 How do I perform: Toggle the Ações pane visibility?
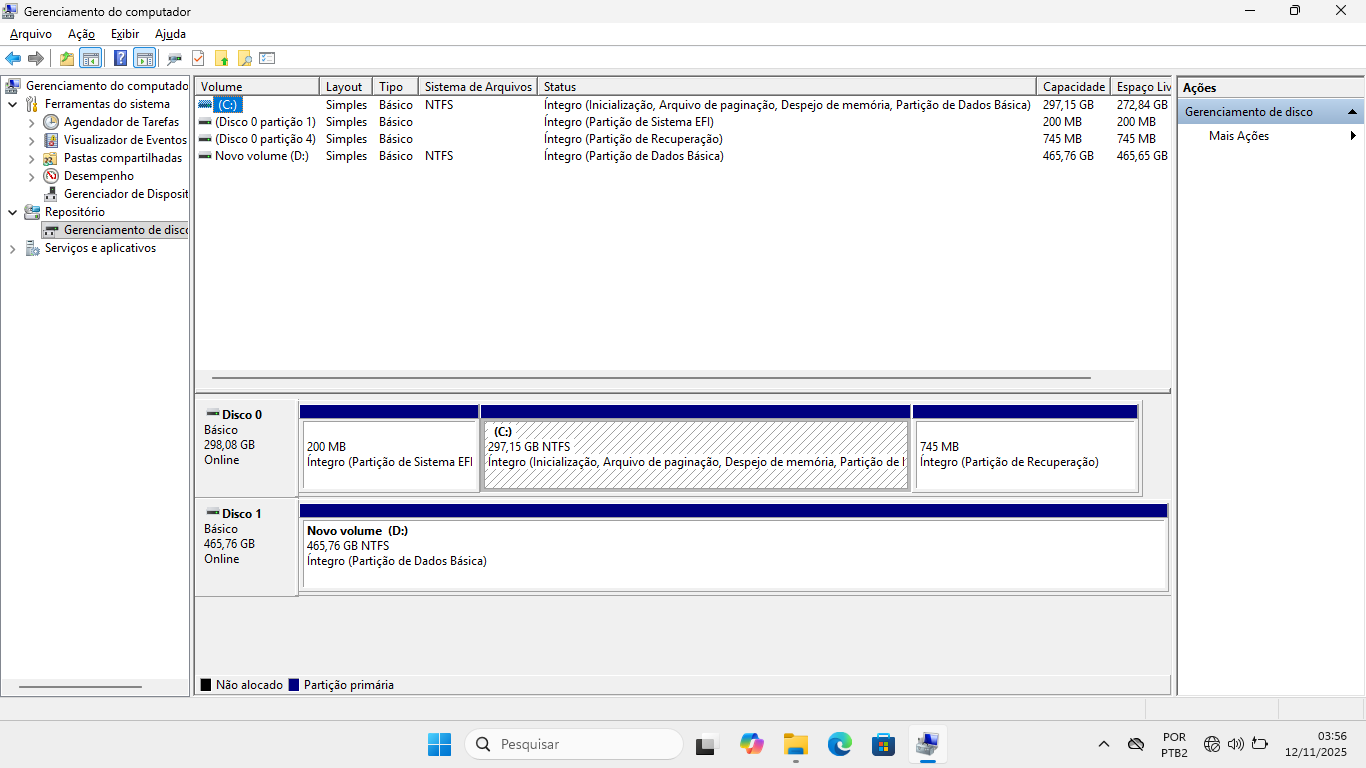tap(143, 58)
